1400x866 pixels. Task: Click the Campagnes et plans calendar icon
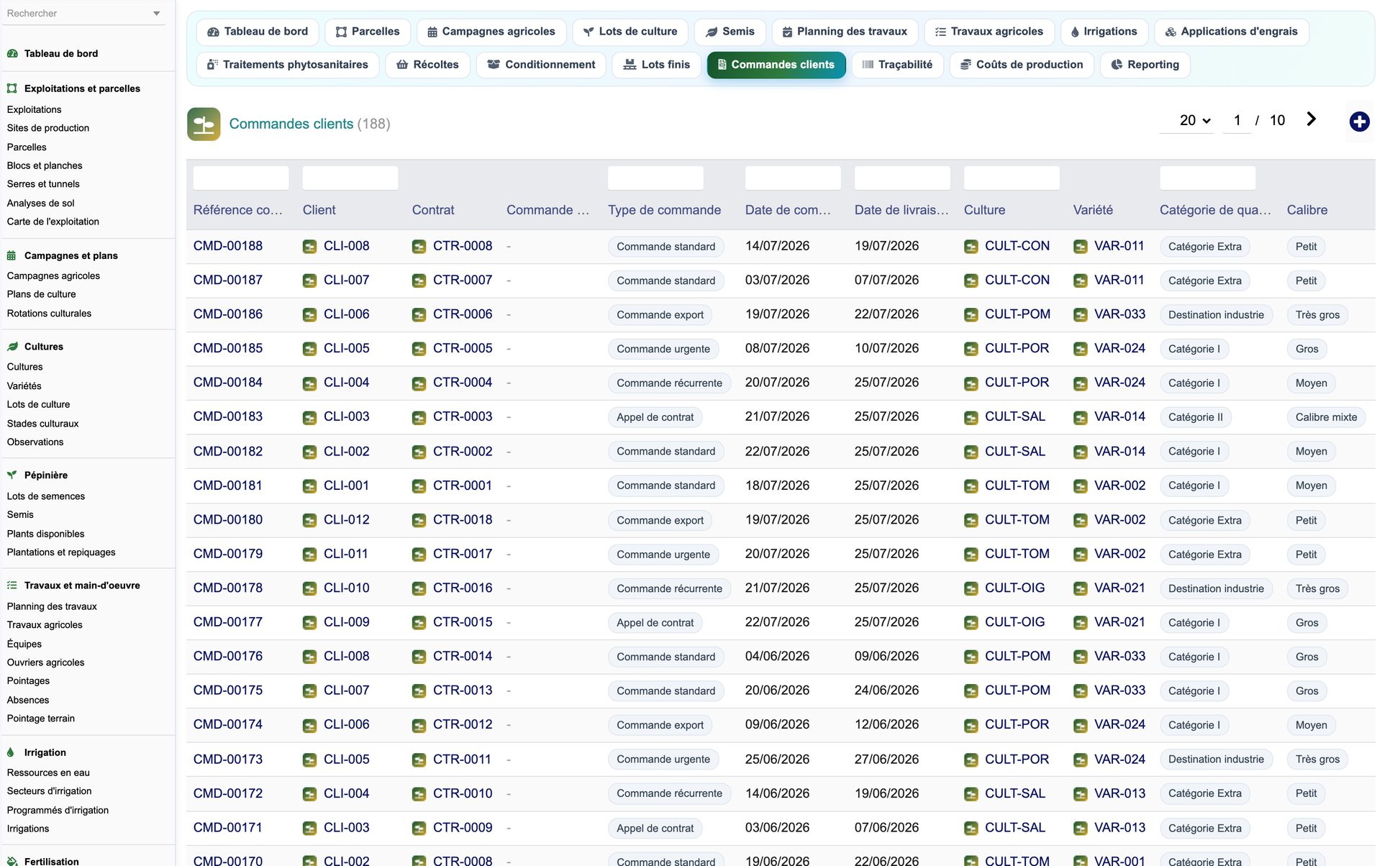coord(12,255)
